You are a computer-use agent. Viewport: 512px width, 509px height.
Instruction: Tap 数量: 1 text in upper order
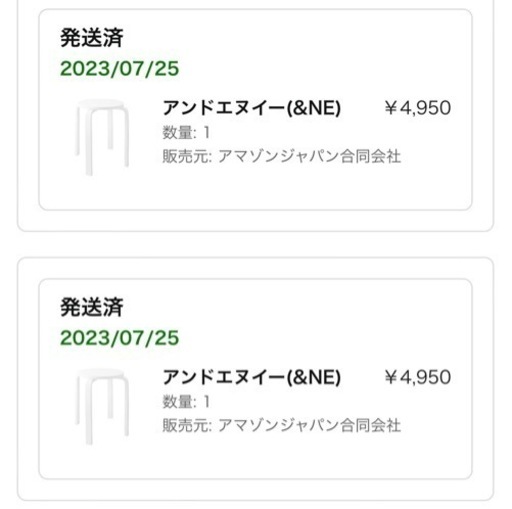tap(186, 132)
